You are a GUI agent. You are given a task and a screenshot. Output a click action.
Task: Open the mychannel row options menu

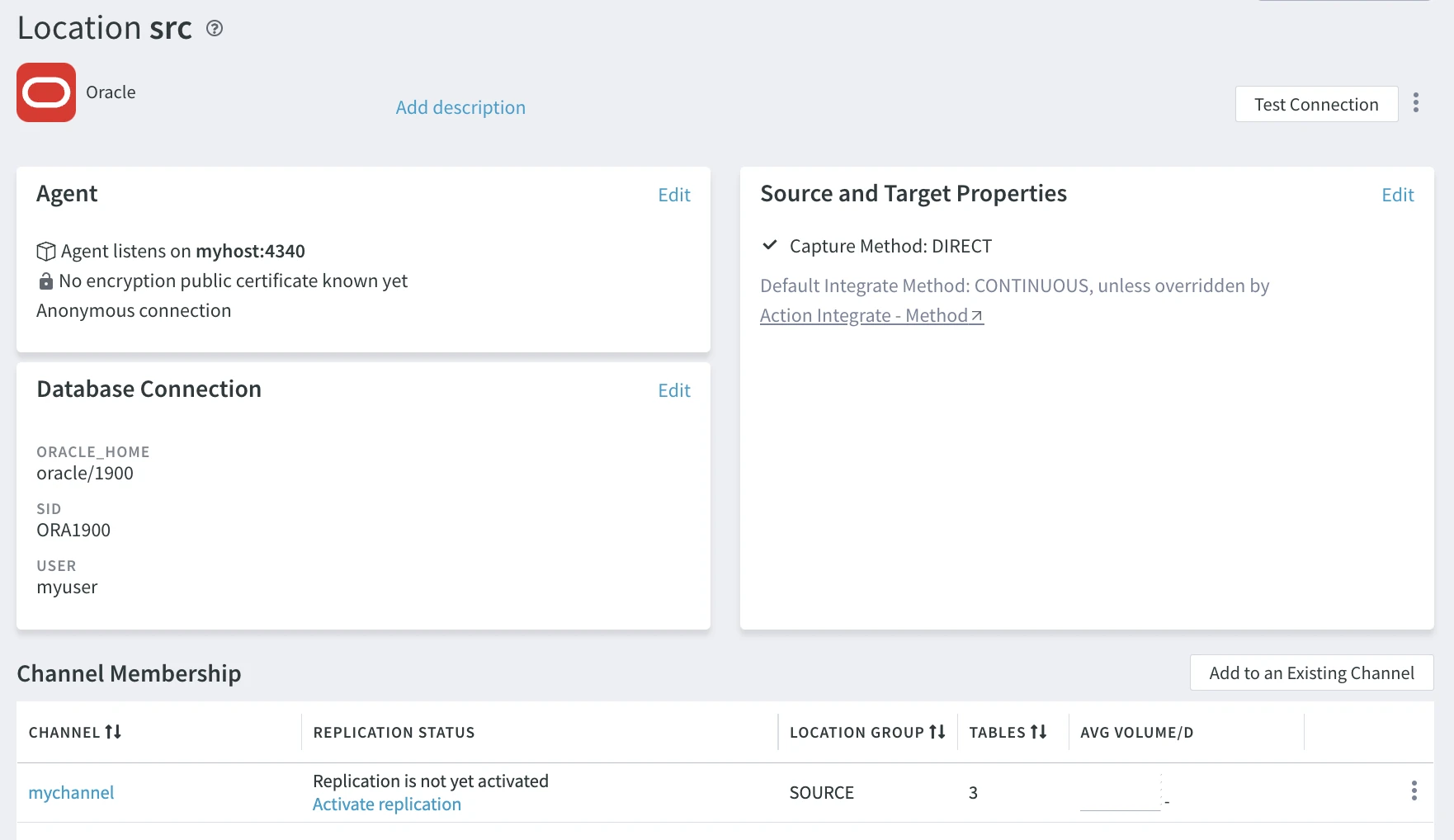pos(1414,791)
